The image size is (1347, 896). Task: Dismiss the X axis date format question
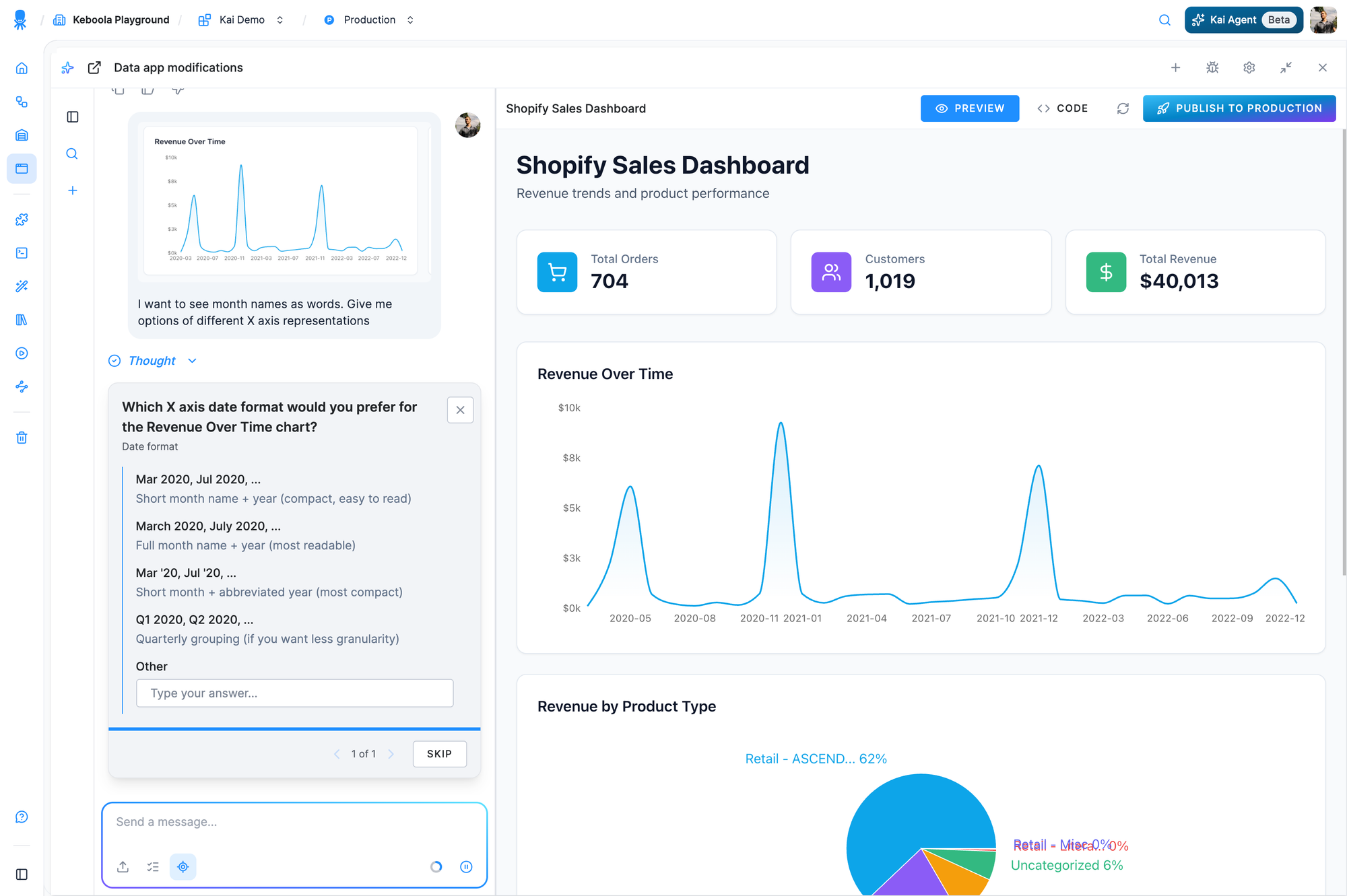(x=461, y=410)
